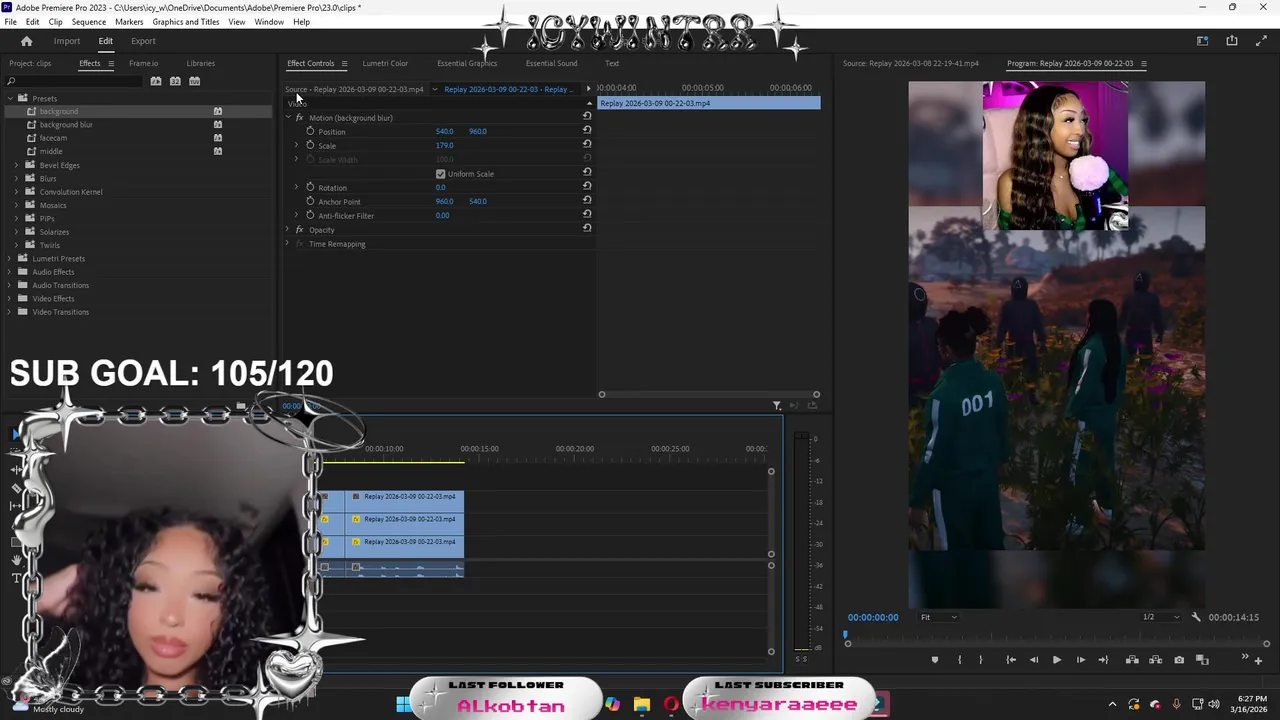Toggle the Opacity fx effect on/off
1280x720 pixels.
(299, 230)
